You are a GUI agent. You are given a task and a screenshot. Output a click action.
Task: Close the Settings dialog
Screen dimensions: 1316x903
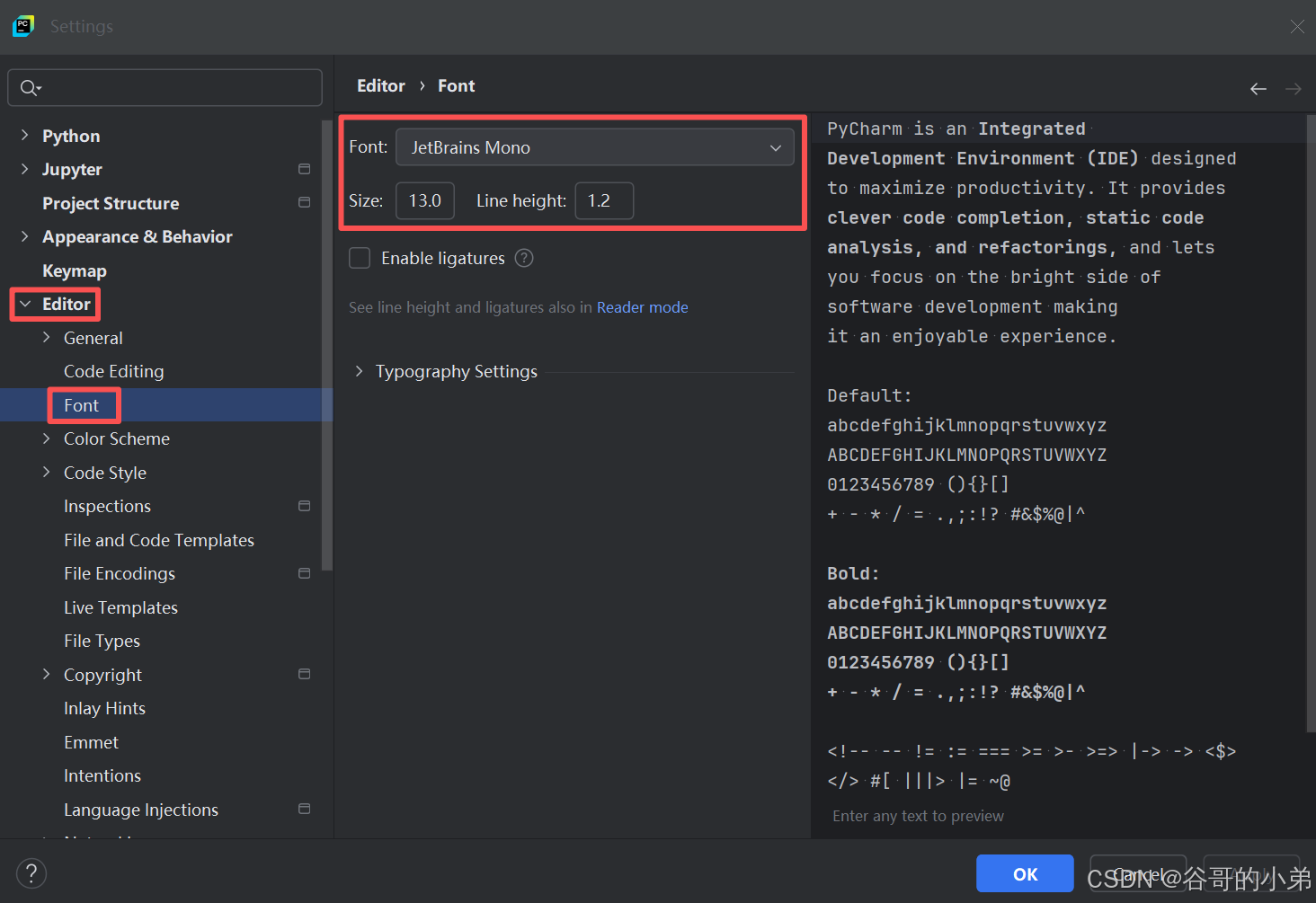tap(1297, 26)
